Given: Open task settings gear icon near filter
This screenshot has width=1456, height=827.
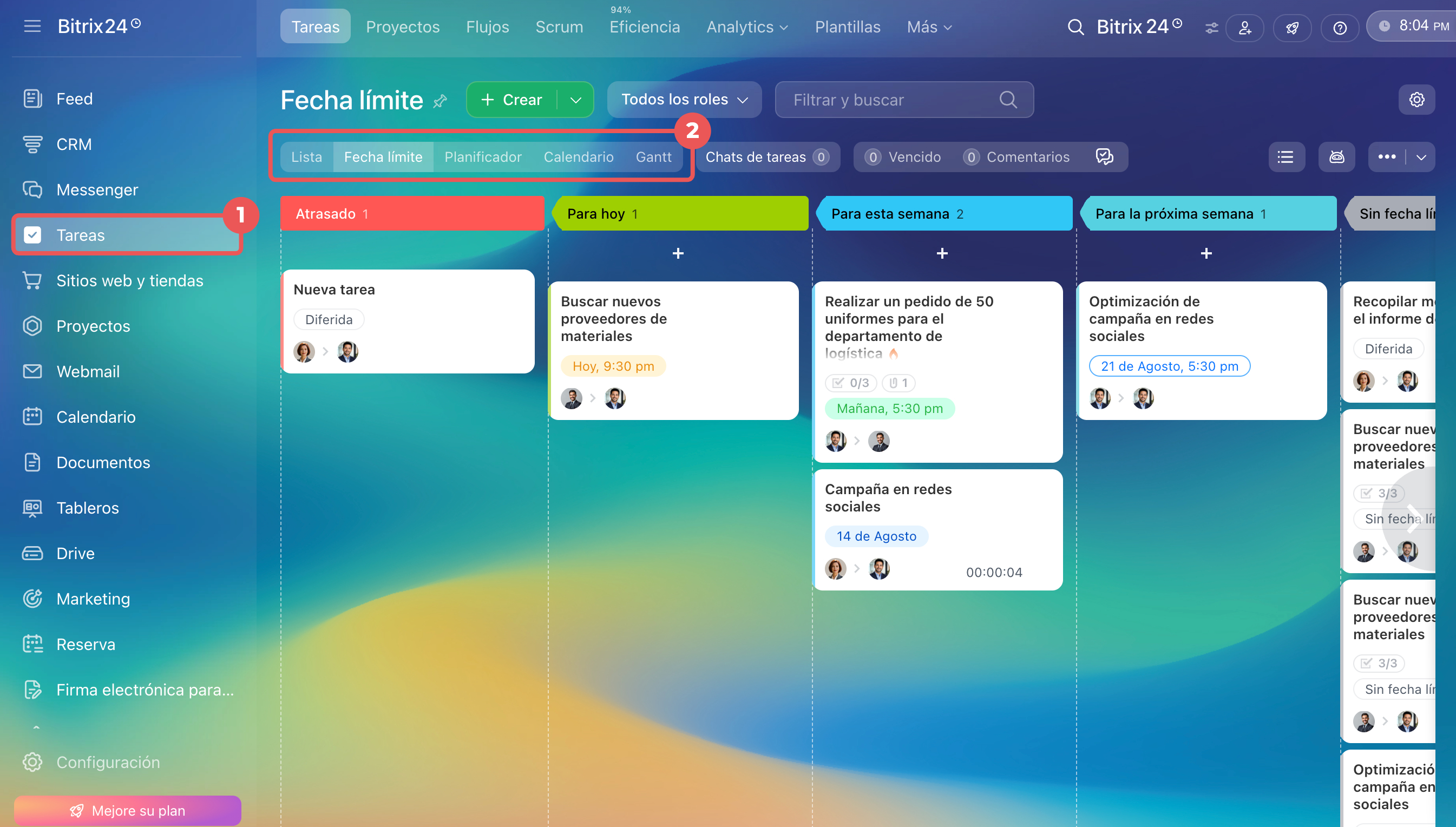Looking at the screenshot, I should 1417,100.
